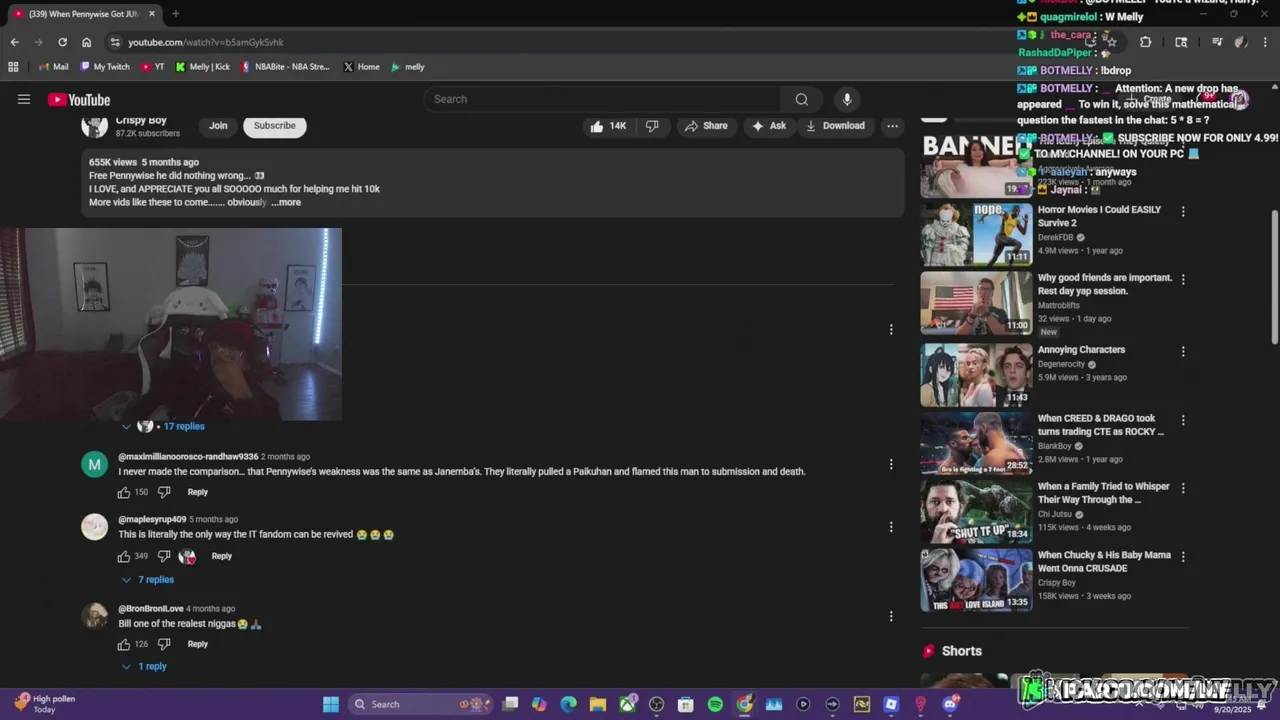Open My Twitch bookmark

(x=105, y=67)
